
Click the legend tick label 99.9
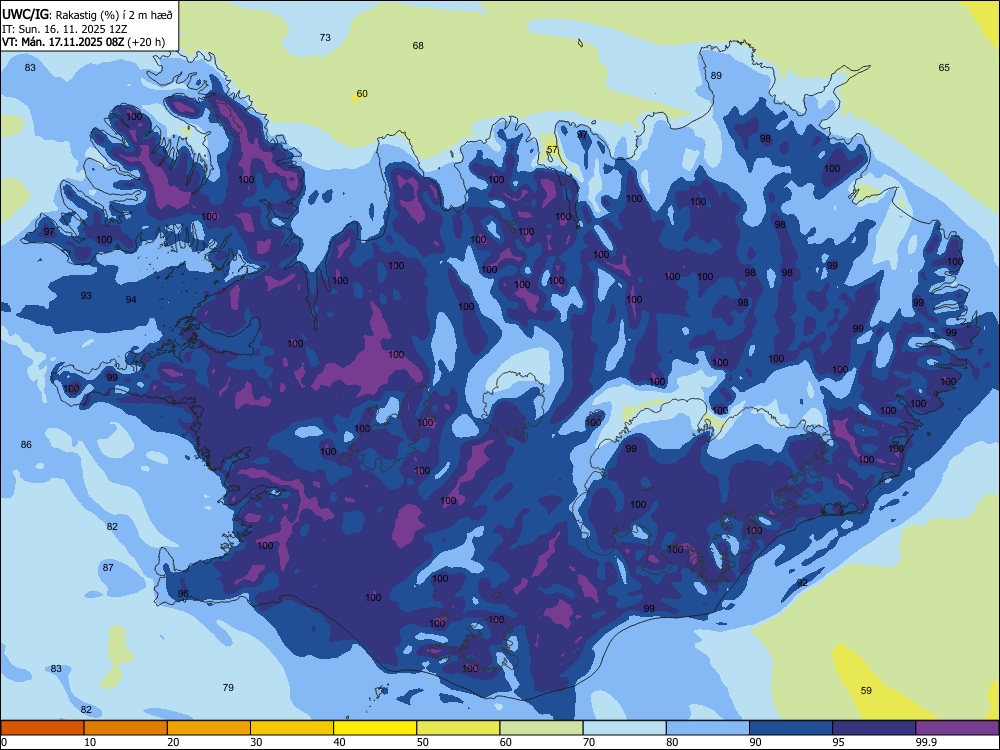(x=926, y=742)
